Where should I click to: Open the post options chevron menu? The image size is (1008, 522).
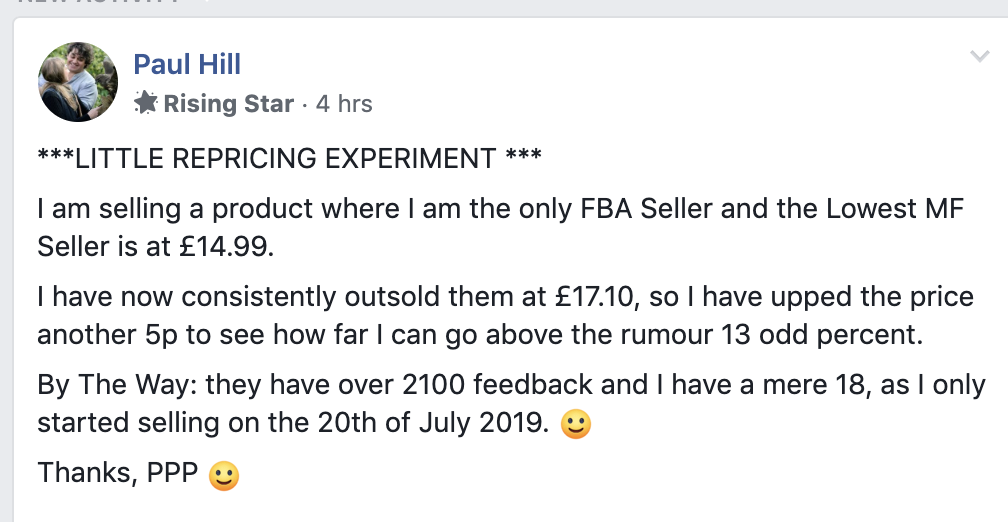tap(980, 57)
